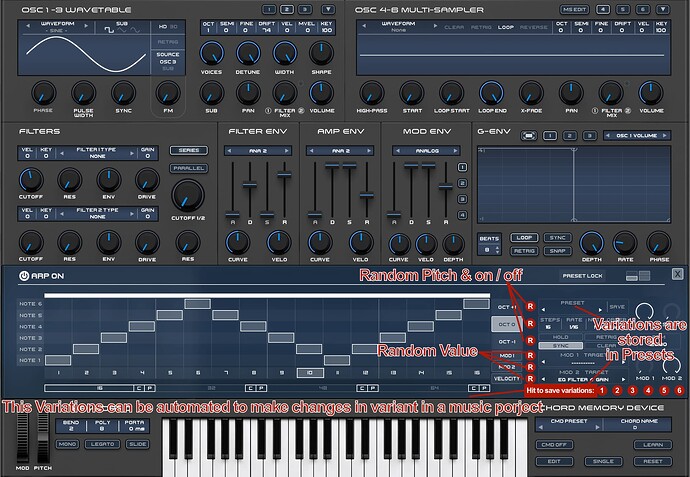Image resolution: width=690 pixels, height=477 pixels.
Task: Switch arp panel to full grid layout icon
Action: coord(645,276)
